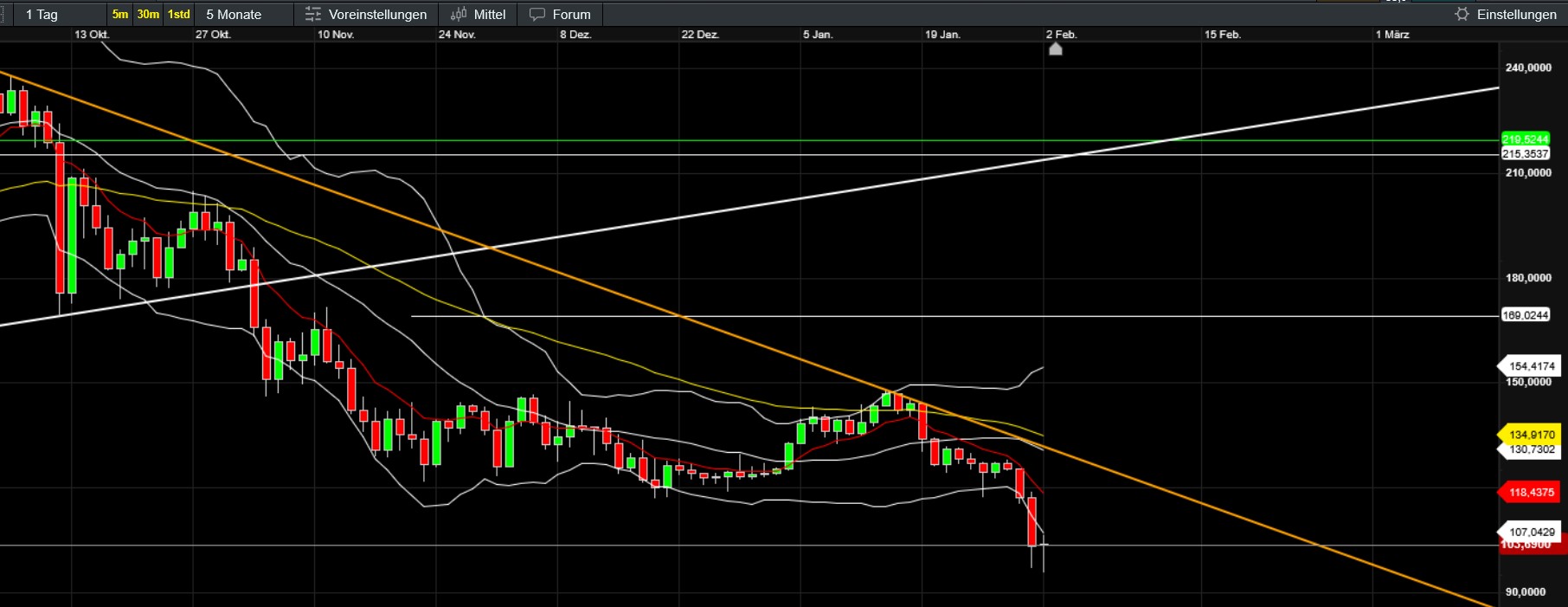Switch to the 30m quick interval
The width and height of the screenshot is (1568, 607).
pyautogui.click(x=148, y=15)
